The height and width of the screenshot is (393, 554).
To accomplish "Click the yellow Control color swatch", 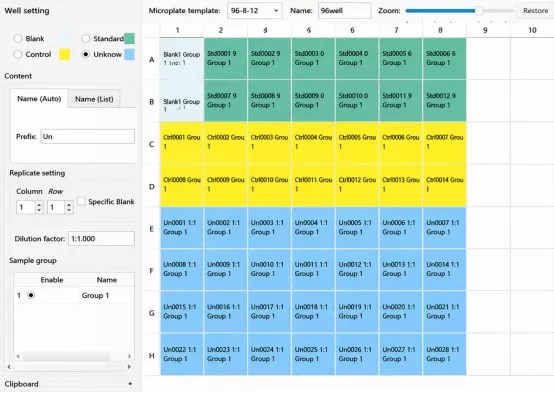I will tap(64, 54).
